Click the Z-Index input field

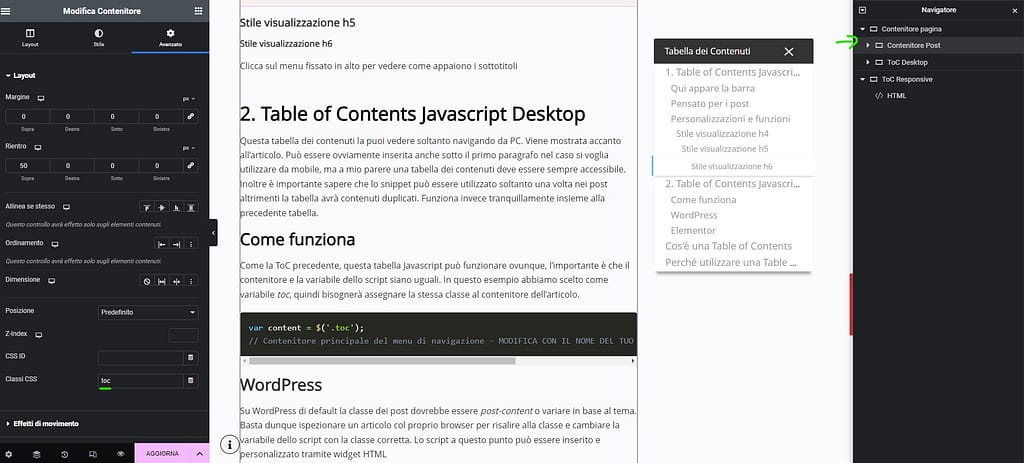183,335
